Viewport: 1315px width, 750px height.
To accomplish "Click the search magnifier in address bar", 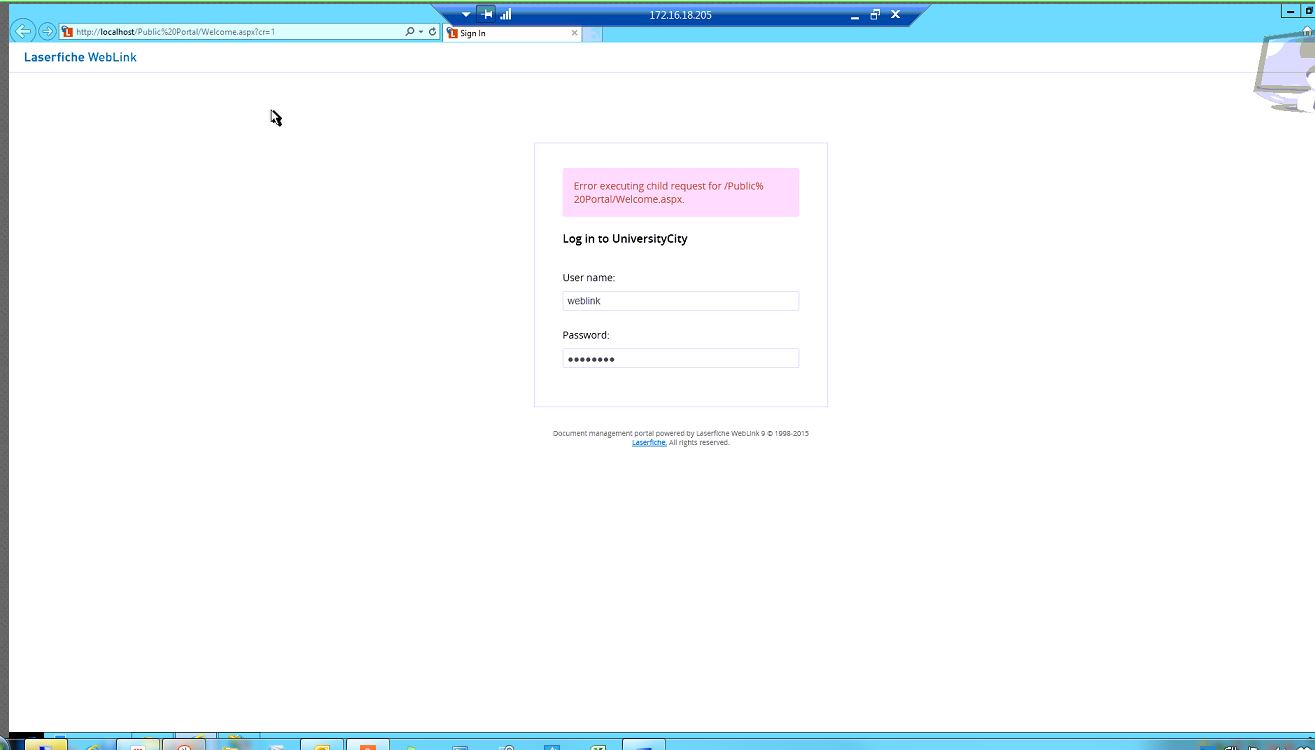I will pos(409,32).
